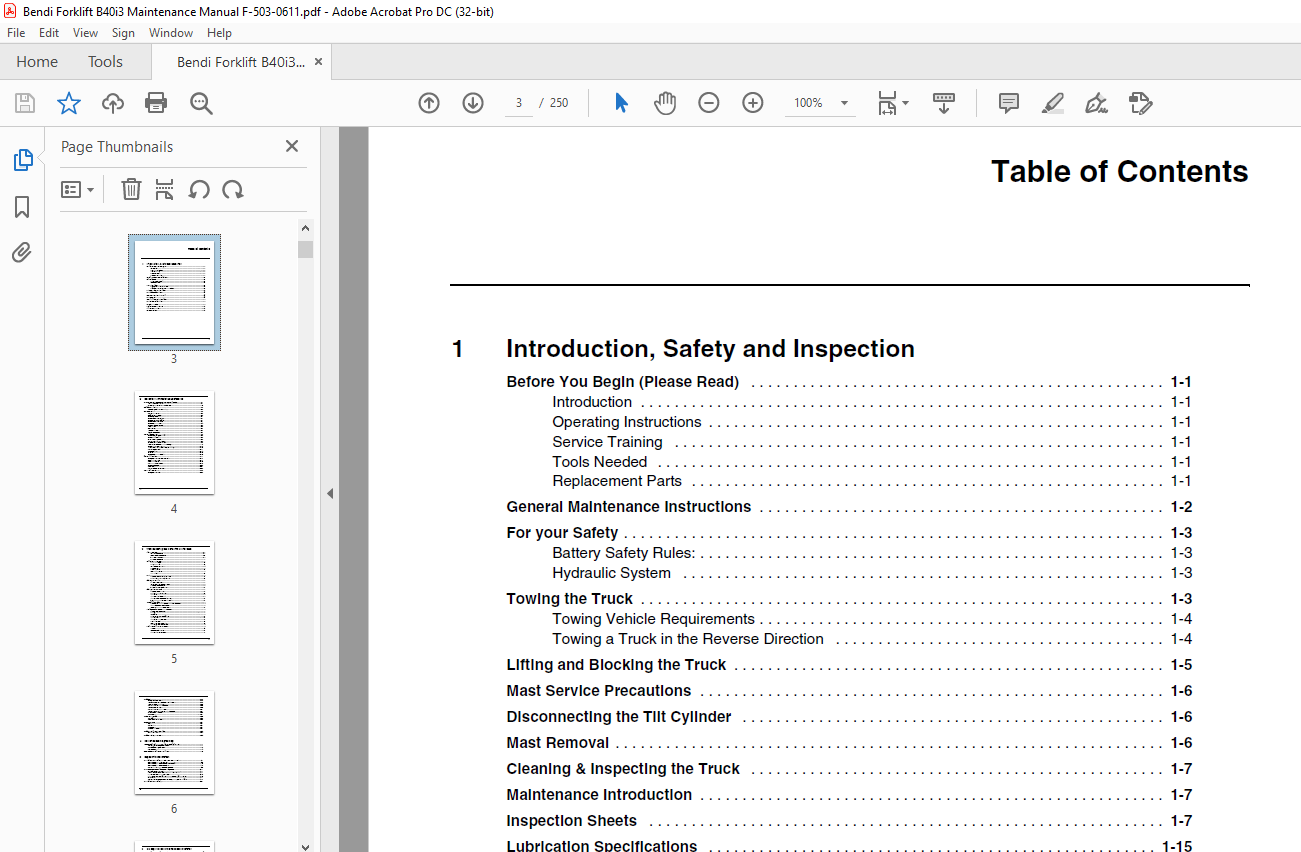Select page 6 thumbnail
1301x852 pixels.
tap(174, 743)
